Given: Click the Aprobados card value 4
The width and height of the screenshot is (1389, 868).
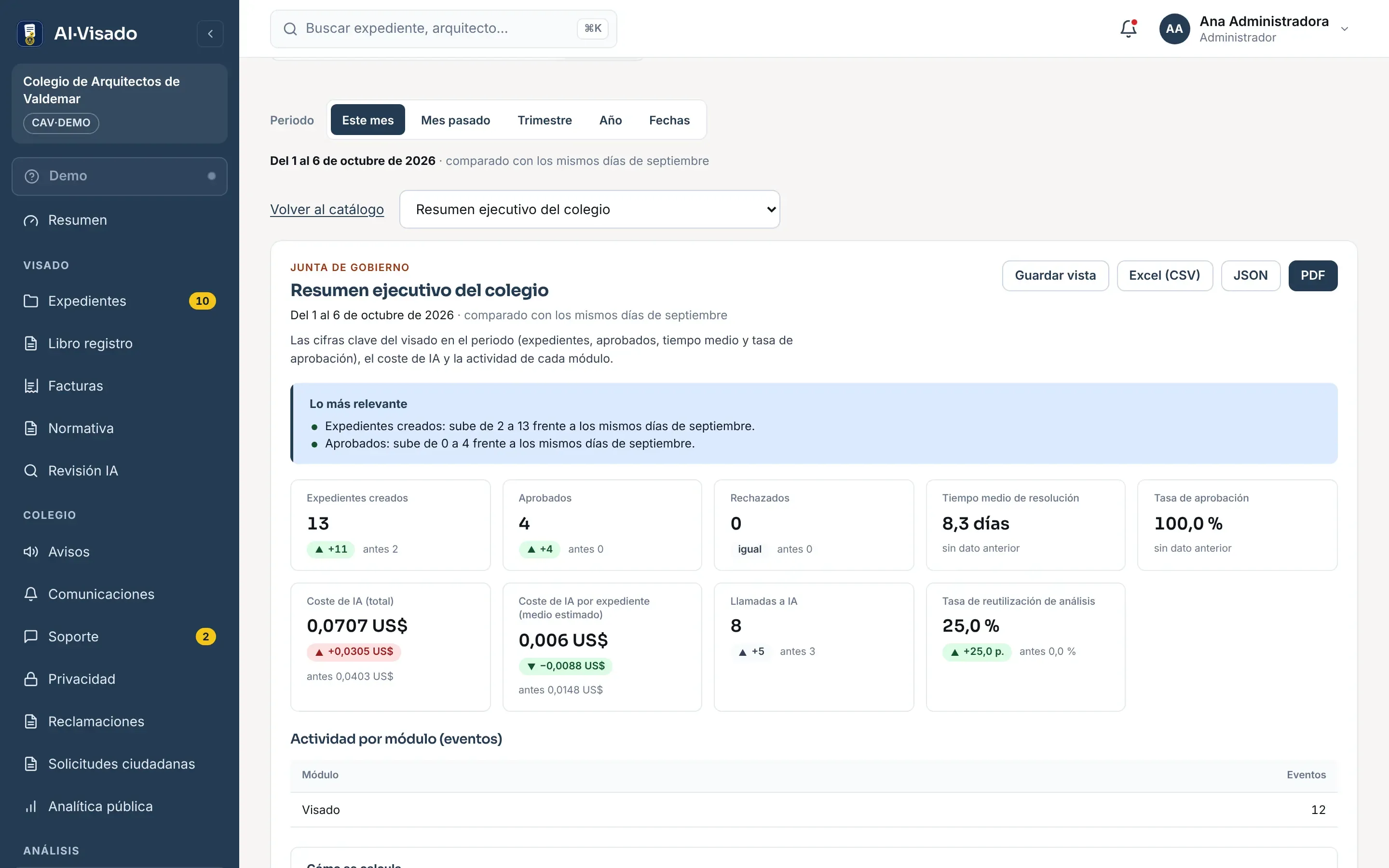Looking at the screenshot, I should (x=524, y=524).
